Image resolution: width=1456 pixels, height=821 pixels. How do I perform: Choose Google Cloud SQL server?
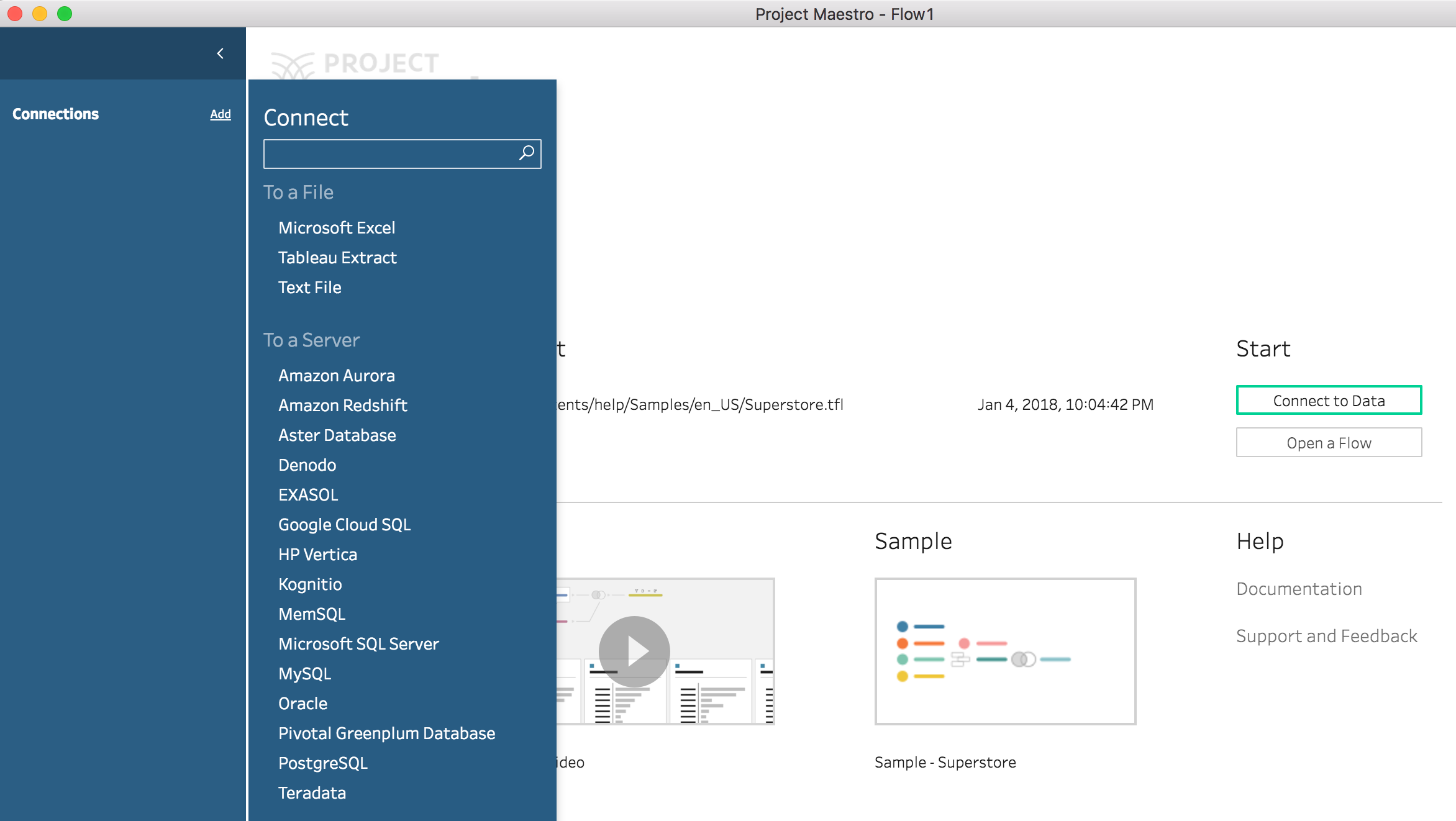pos(344,525)
